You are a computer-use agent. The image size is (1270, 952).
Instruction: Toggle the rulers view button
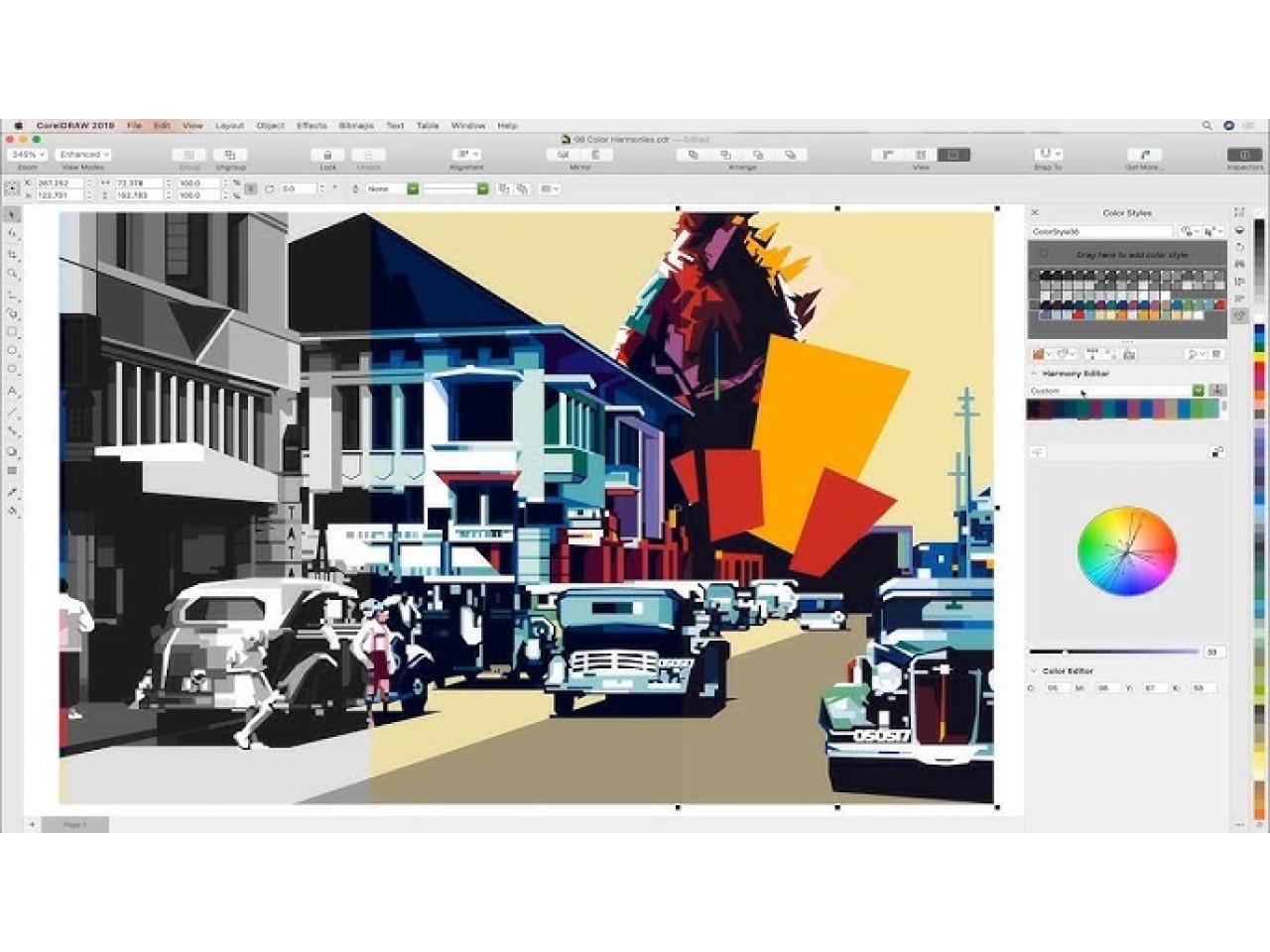click(888, 155)
